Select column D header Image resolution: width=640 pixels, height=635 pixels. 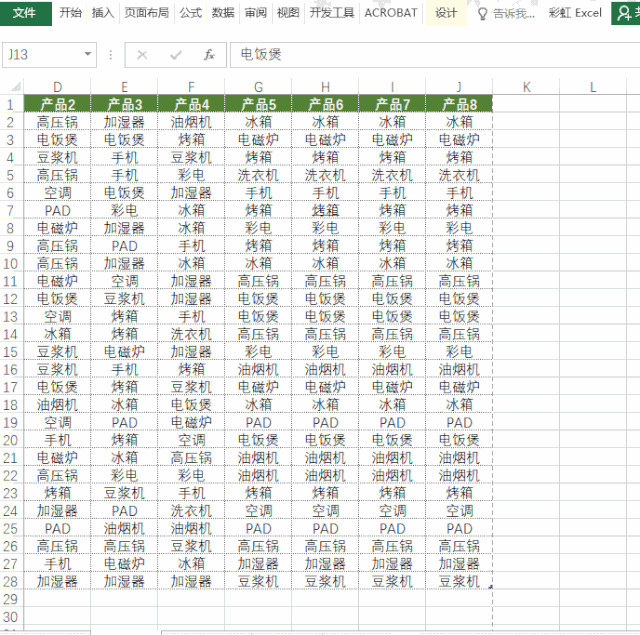[57, 87]
